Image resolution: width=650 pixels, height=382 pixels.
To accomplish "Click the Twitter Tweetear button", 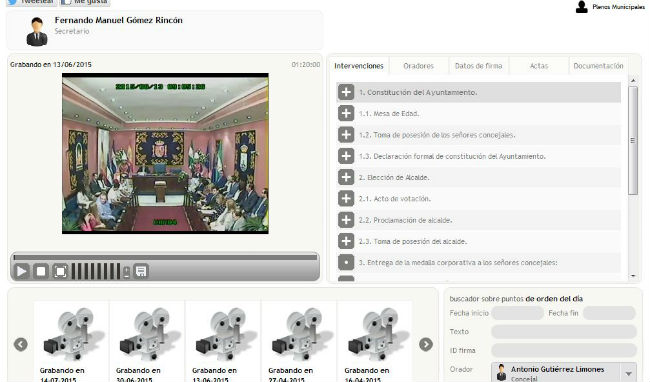I will pos(32,2).
